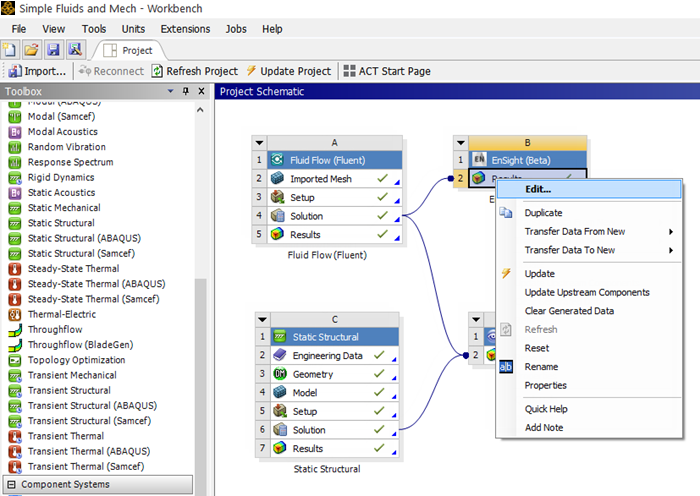Image resolution: width=700 pixels, height=496 pixels.
Task: Choose Duplicate in the context menu
Action: tap(589, 213)
